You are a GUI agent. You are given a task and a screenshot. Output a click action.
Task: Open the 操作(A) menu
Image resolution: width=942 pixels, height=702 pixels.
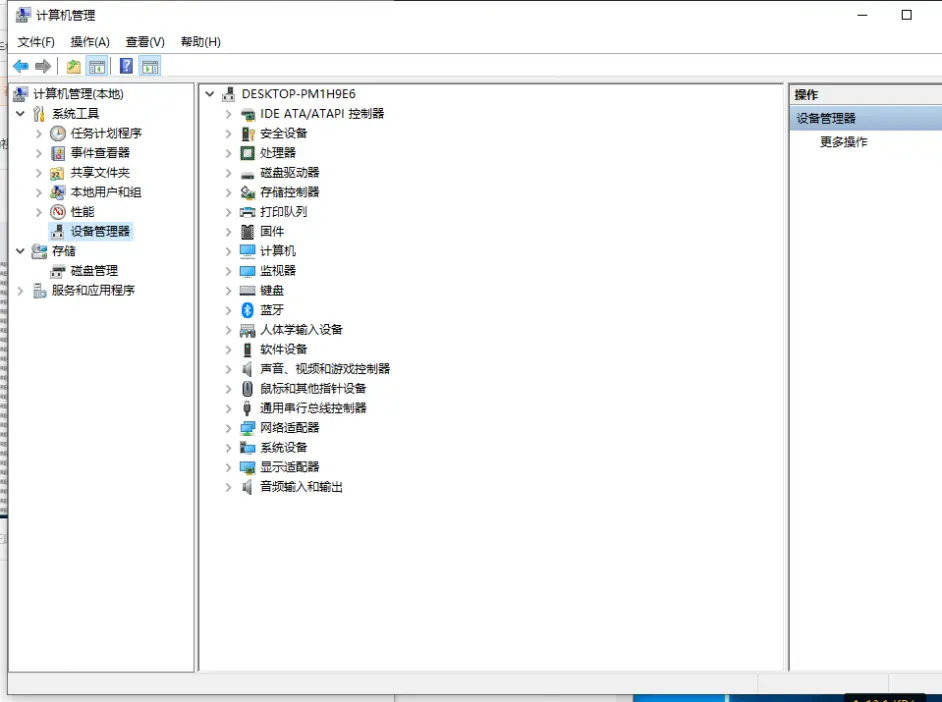(90, 42)
